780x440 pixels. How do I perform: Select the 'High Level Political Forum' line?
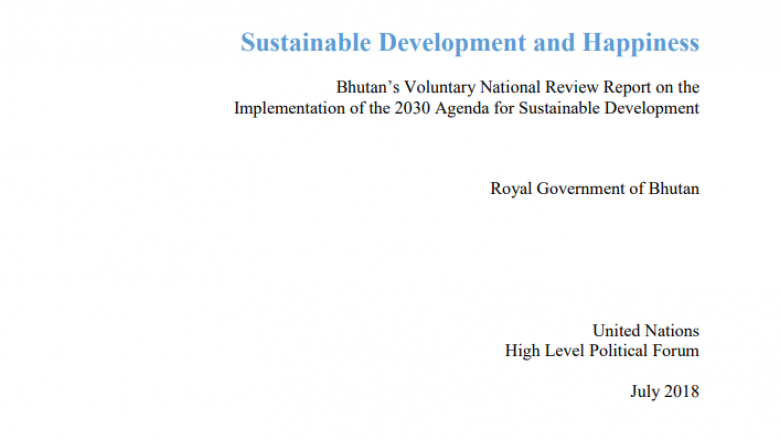pyautogui.click(x=602, y=351)
